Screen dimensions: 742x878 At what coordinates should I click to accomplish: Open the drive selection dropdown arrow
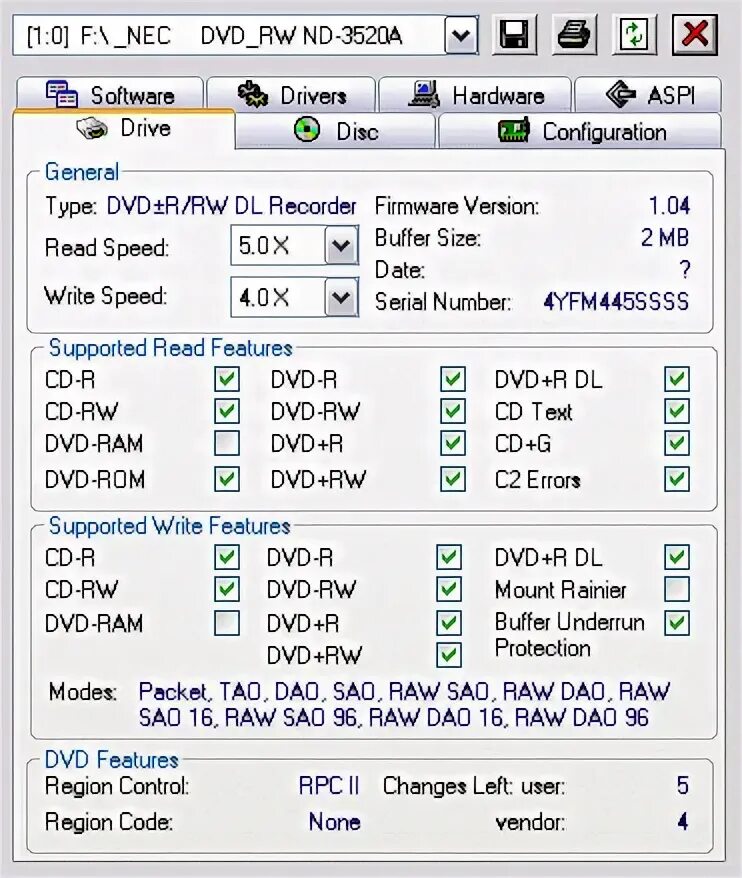461,36
